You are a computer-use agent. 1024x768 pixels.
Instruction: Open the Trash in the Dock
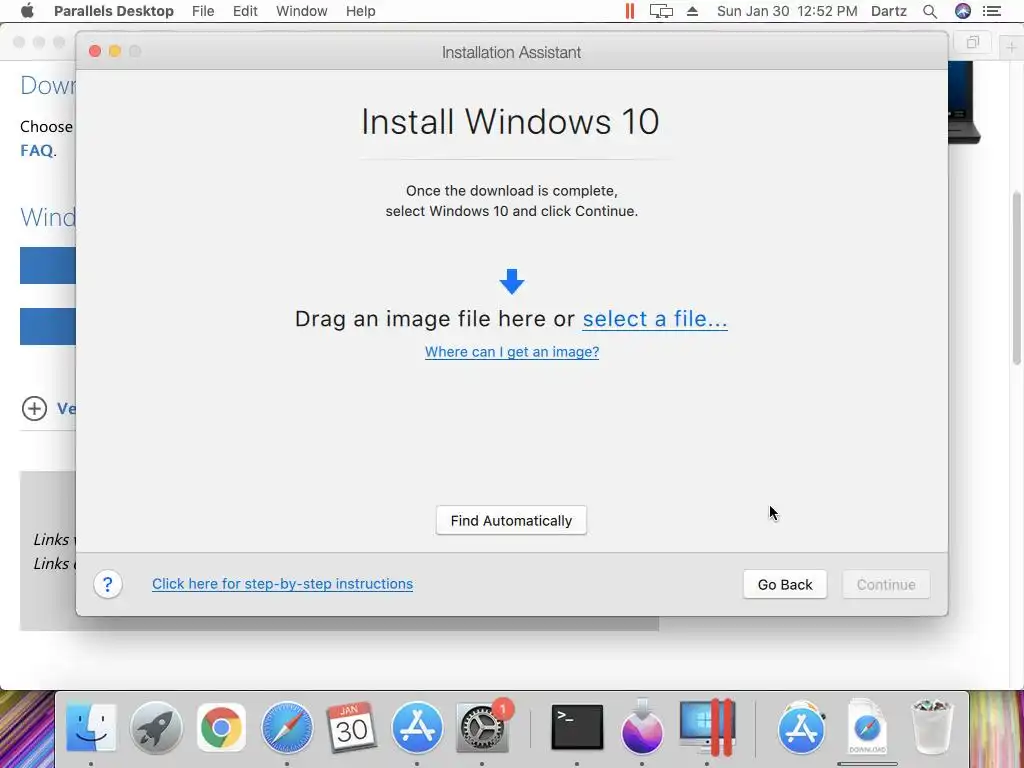[x=932, y=727]
